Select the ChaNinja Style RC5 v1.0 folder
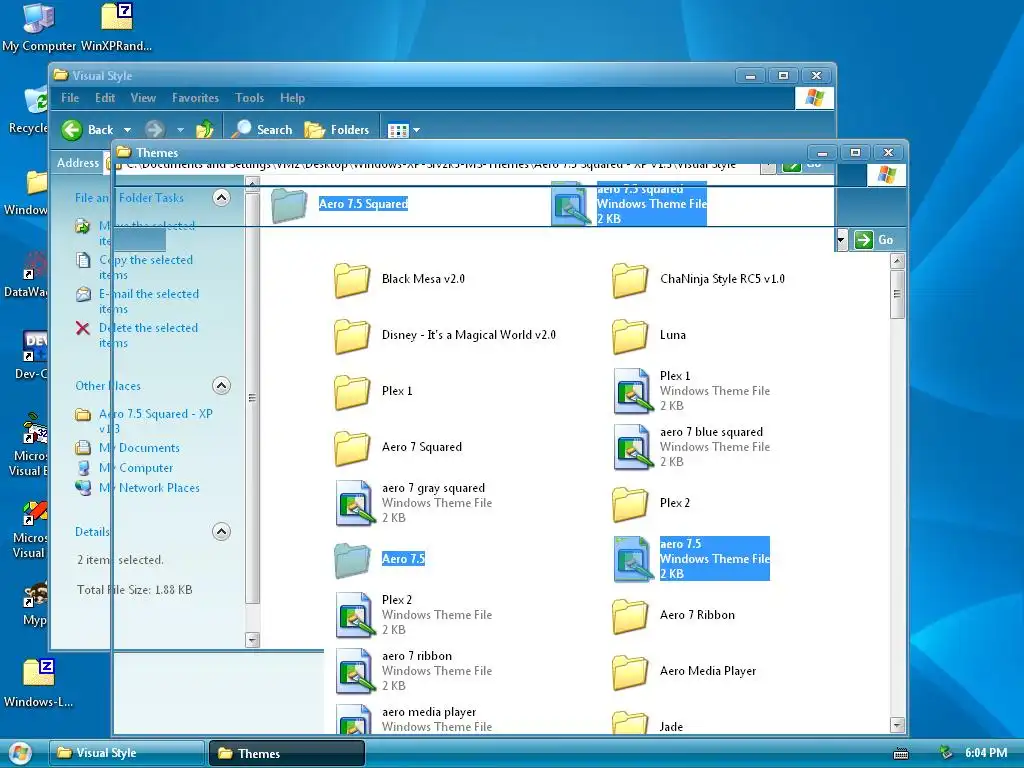The height and width of the screenshot is (768, 1024). [x=698, y=280]
